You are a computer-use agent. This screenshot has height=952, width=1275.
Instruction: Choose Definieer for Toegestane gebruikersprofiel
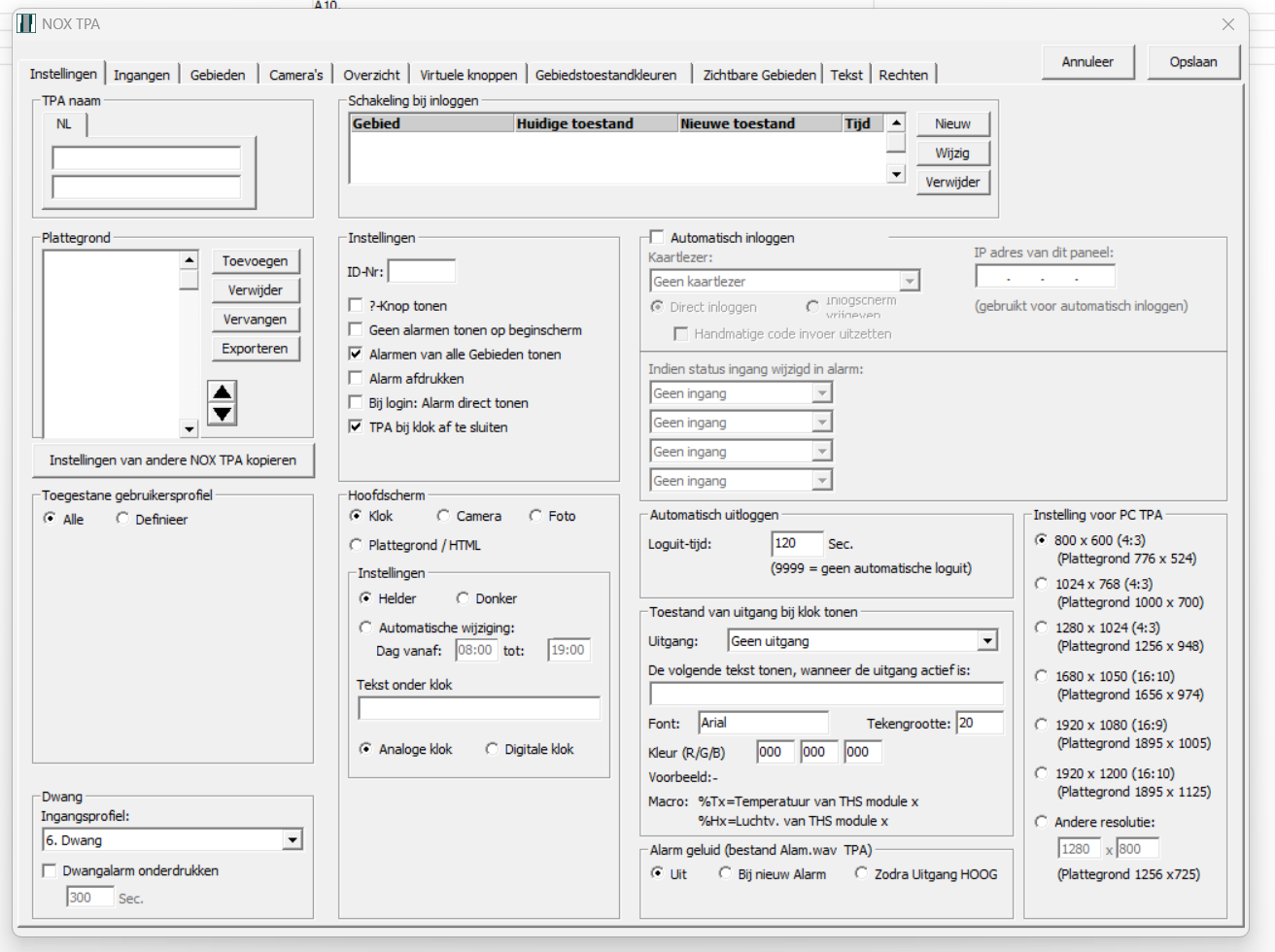[122, 519]
